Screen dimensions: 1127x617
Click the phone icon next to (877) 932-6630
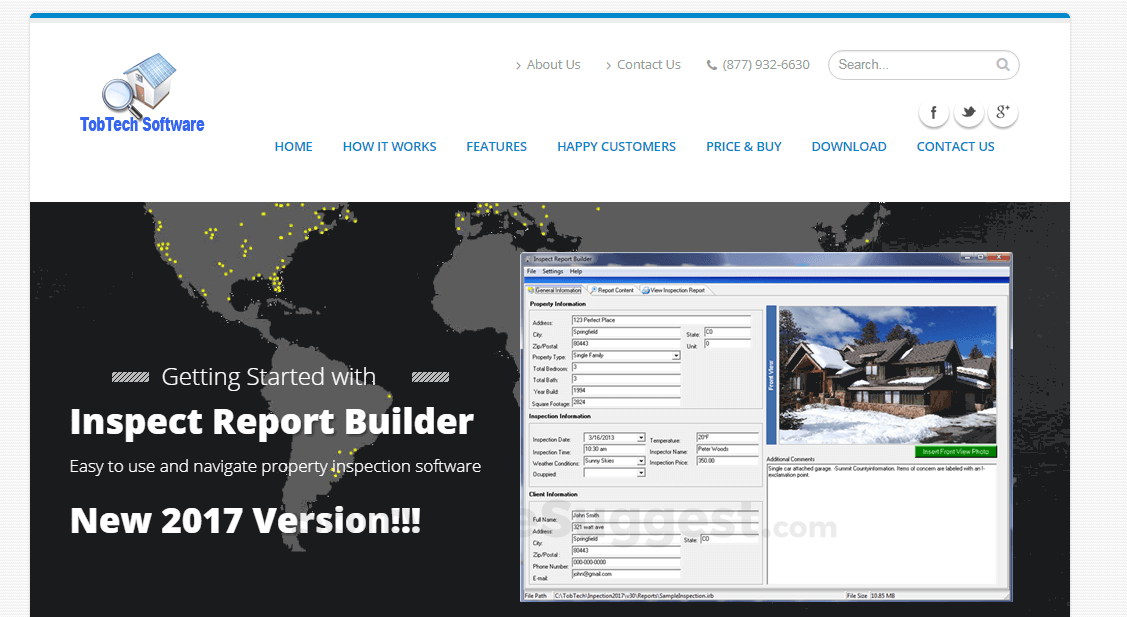(x=711, y=64)
